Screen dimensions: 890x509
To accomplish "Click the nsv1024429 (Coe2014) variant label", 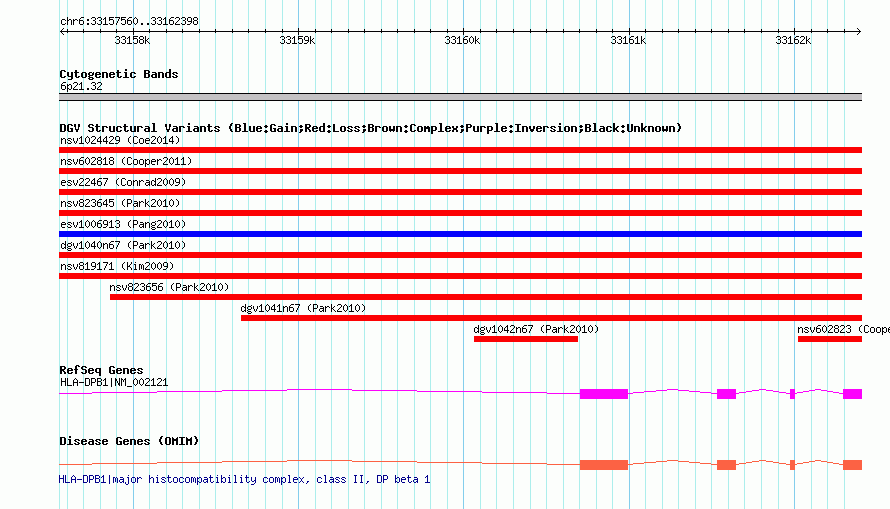I will point(120,140).
